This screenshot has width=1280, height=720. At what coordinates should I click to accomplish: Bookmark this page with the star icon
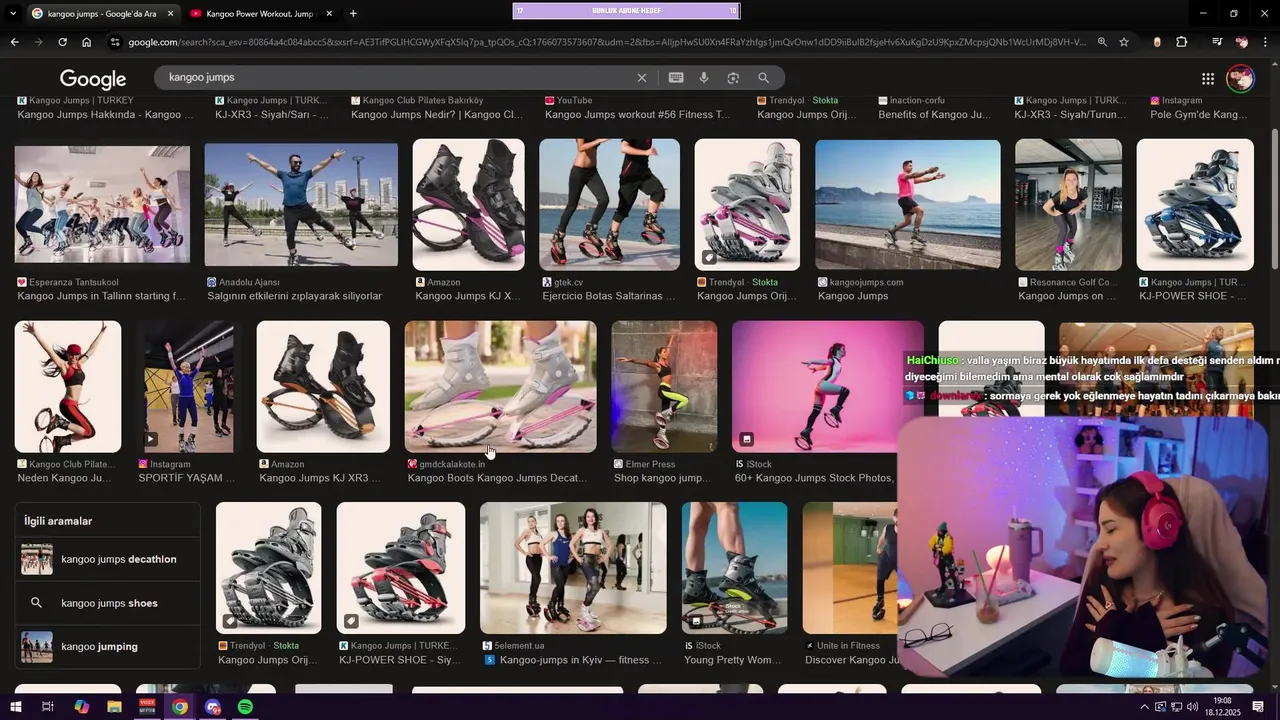[1124, 42]
